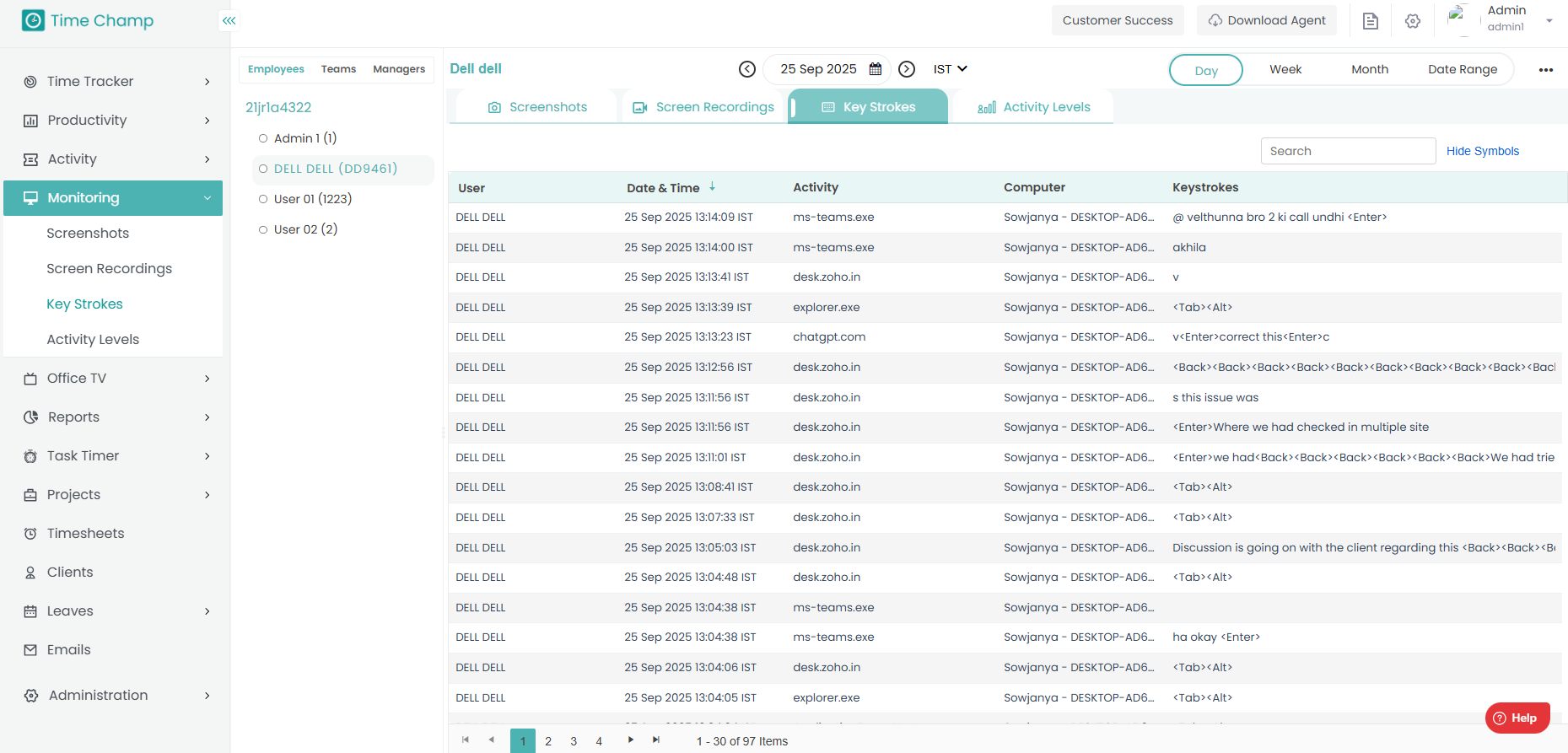Open the IST timezone dropdown
This screenshot has height=753, width=1568.
pyautogui.click(x=950, y=69)
